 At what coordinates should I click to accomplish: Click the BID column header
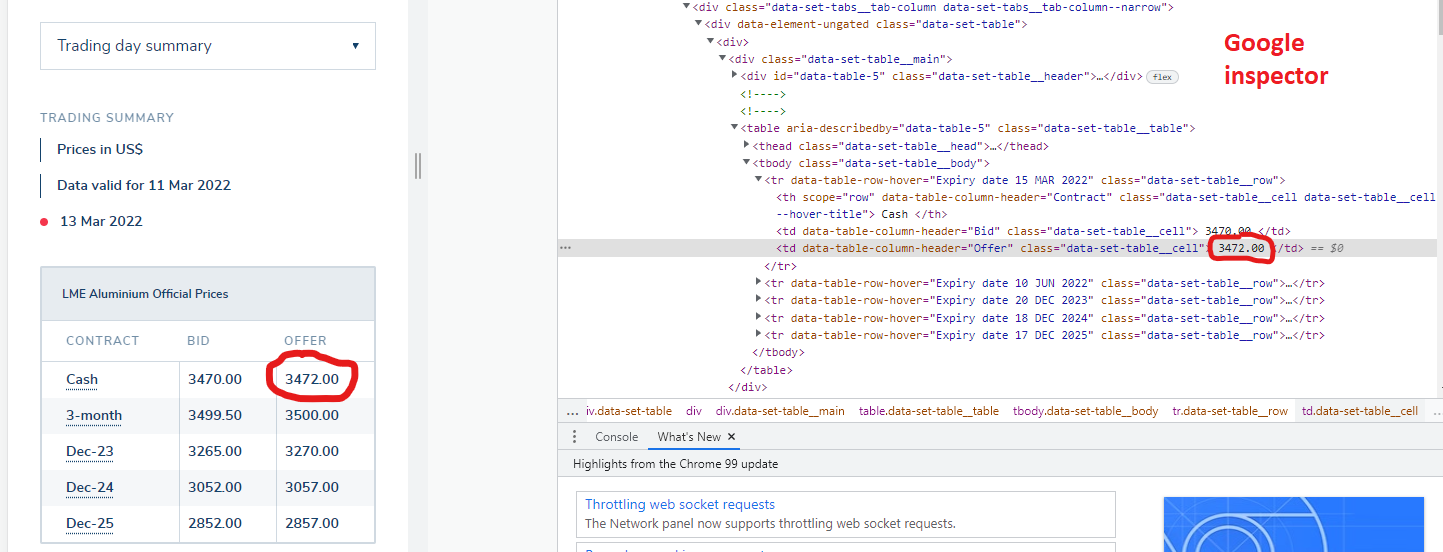[x=198, y=341]
